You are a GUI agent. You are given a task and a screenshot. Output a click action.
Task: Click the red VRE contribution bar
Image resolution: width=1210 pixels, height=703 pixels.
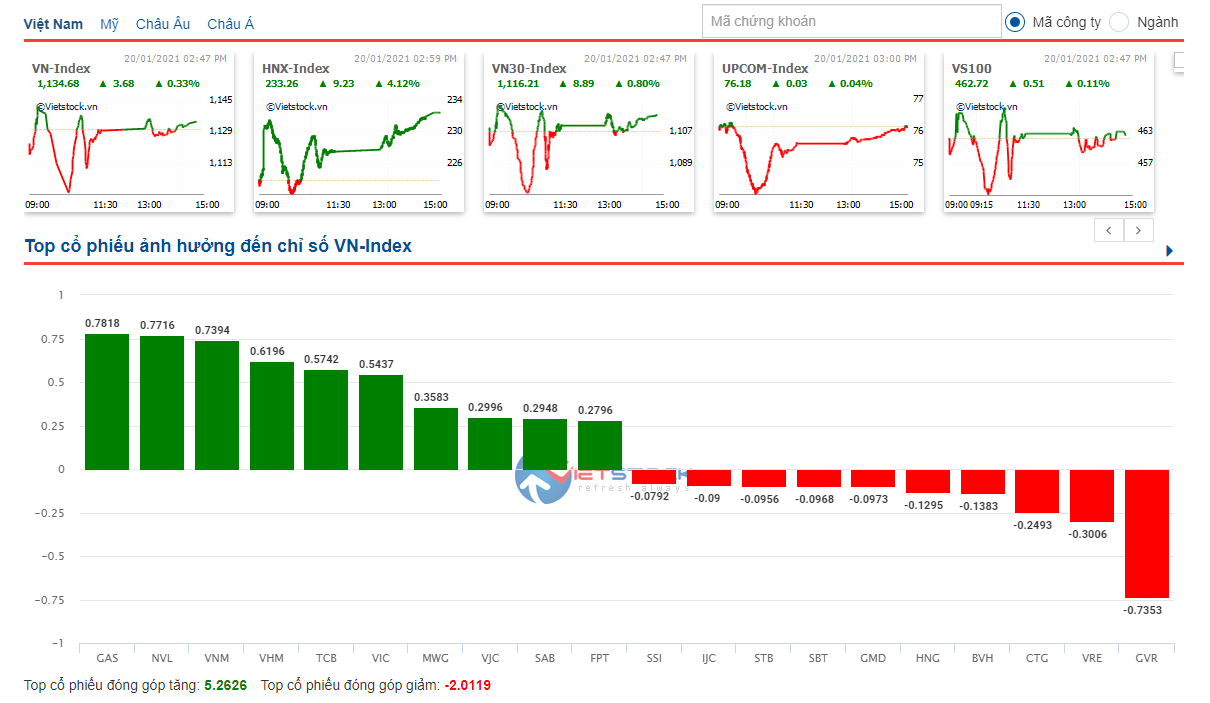click(x=1091, y=495)
